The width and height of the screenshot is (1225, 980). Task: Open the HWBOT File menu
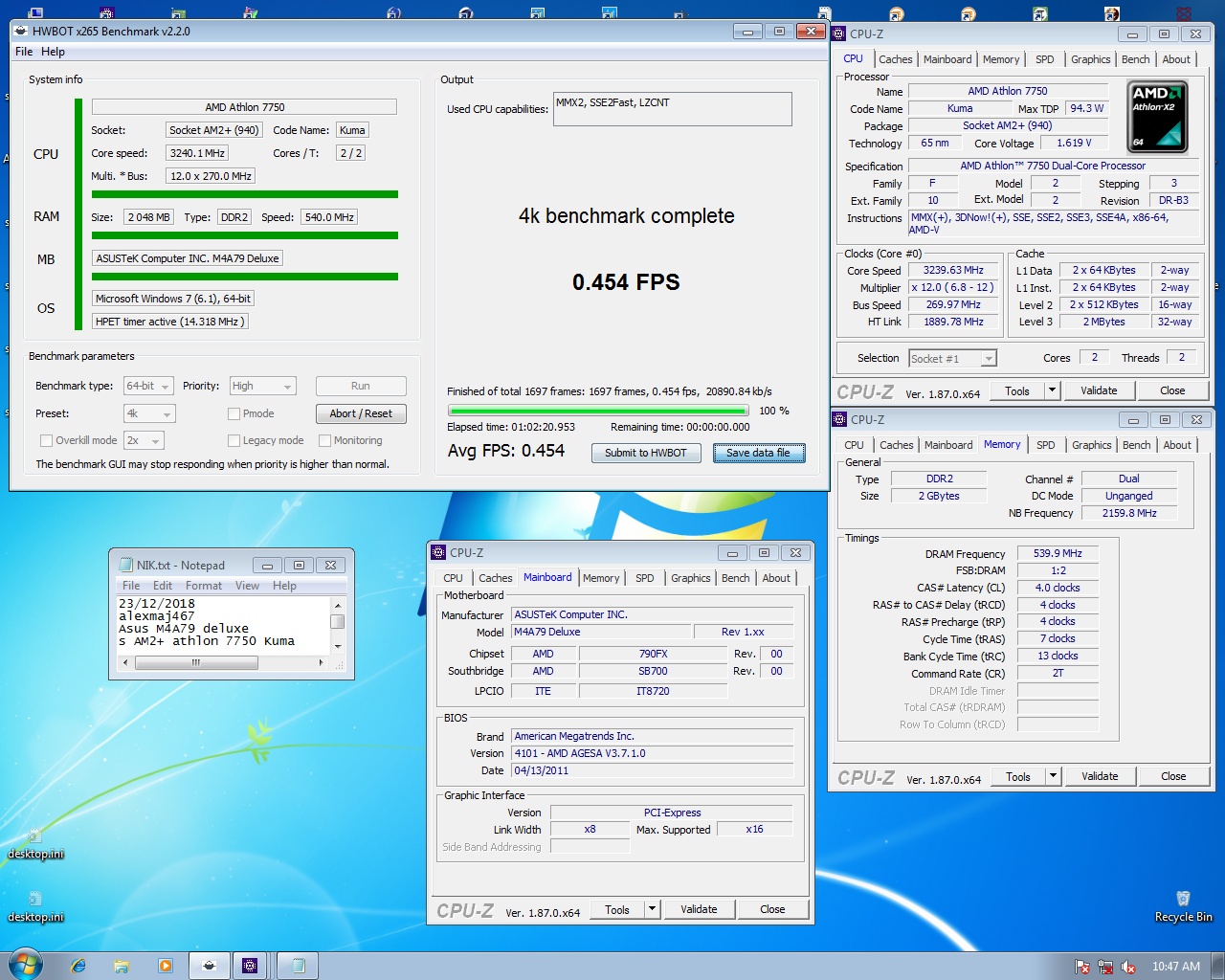pyautogui.click(x=24, y=52)
